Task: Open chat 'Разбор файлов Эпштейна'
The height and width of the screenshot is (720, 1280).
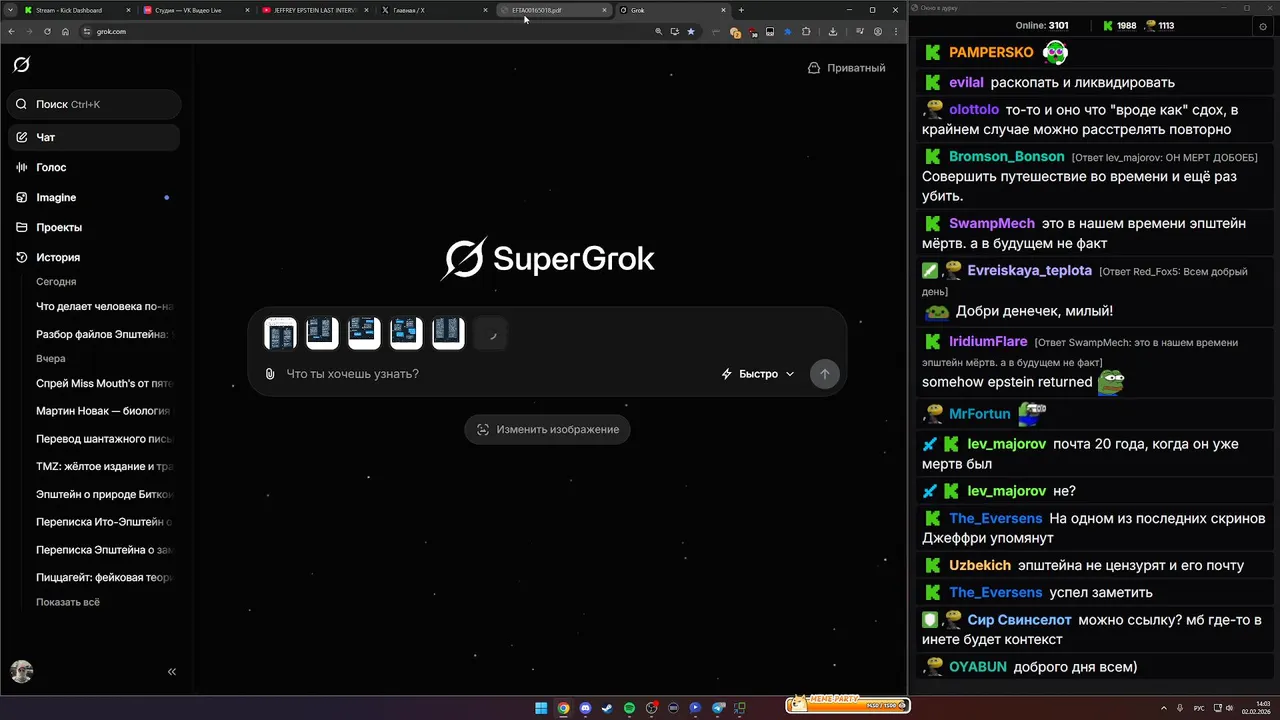Action: coord(105,334)
